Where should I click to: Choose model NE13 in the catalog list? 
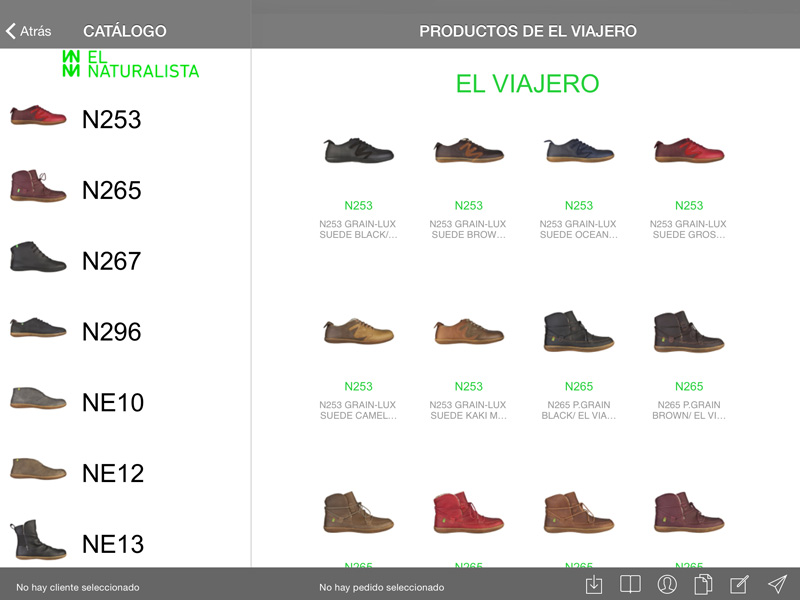click(113, 544)
